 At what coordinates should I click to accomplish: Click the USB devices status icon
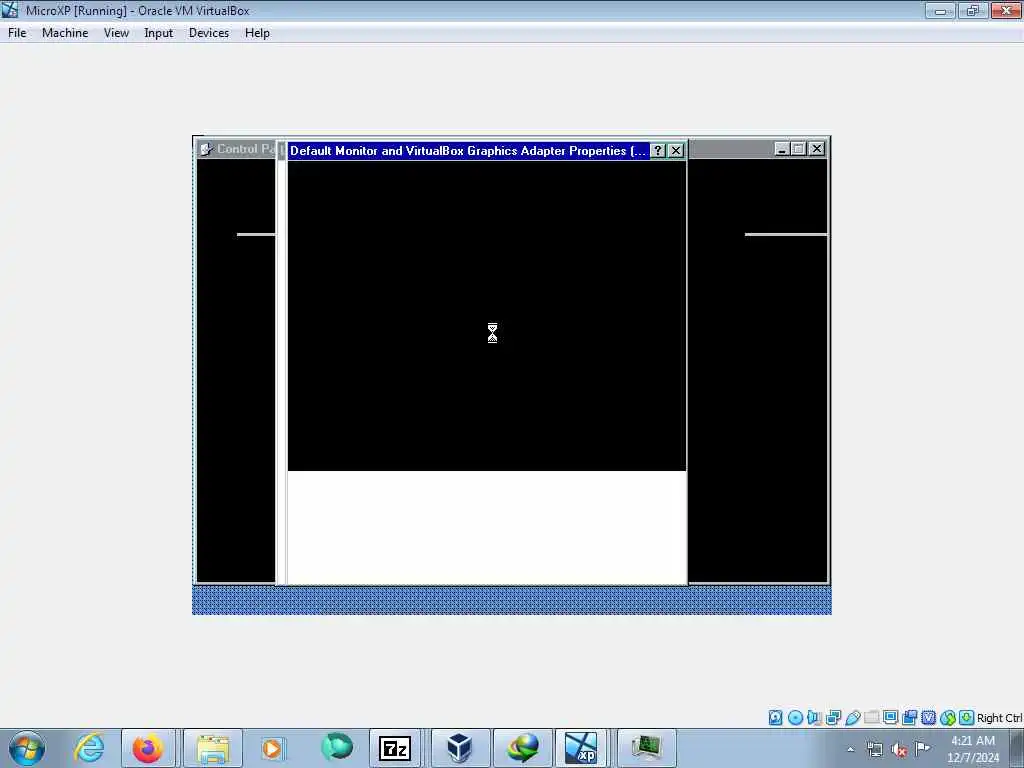click(852, 718)
